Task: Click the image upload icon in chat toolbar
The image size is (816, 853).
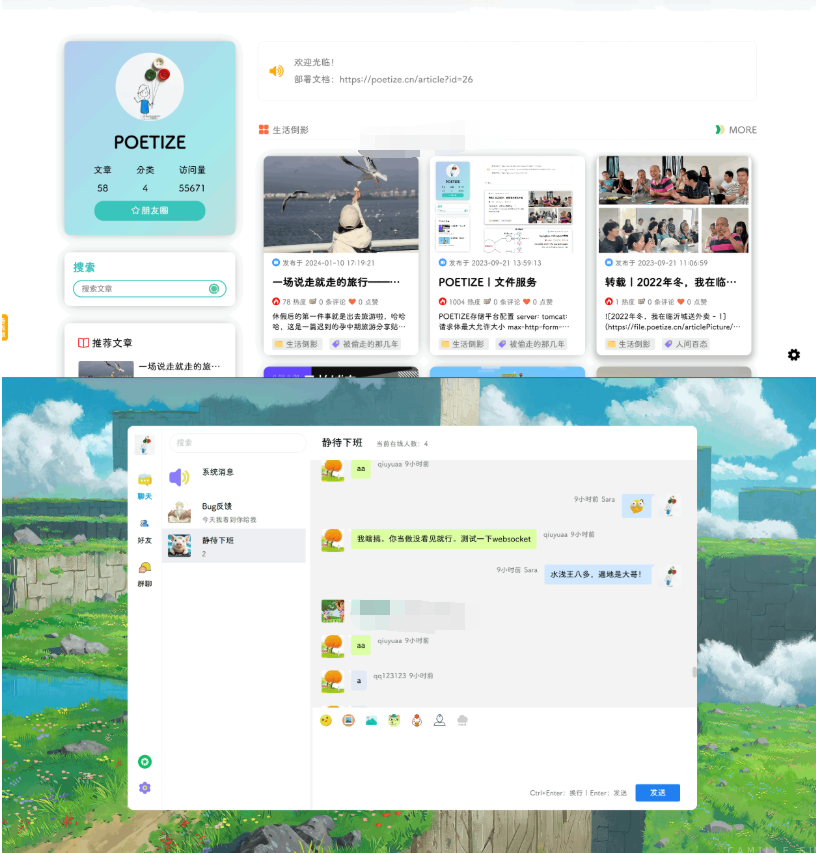Action: 371,720
